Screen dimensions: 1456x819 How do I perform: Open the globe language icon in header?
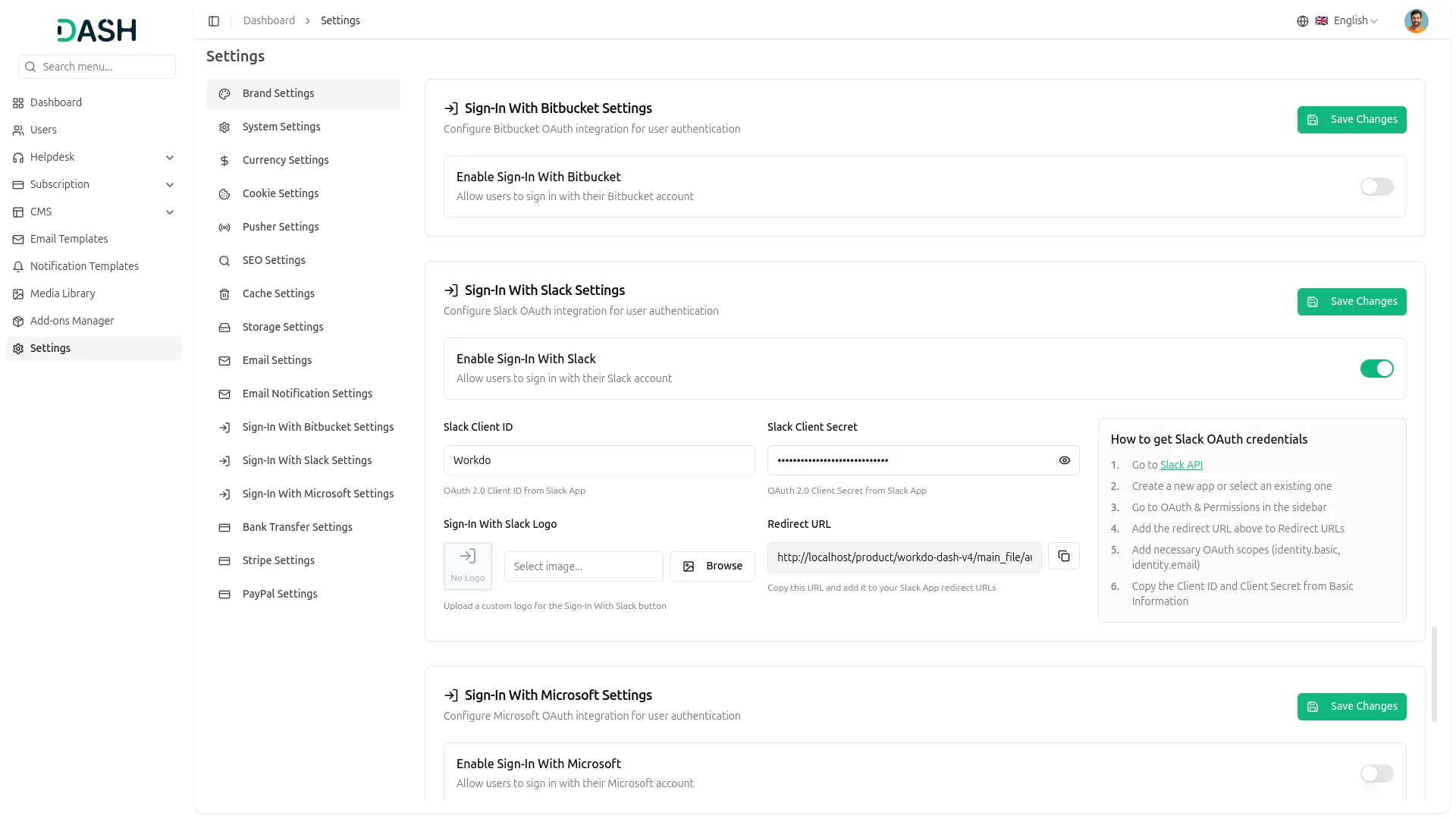pyautogui.click(x=1304, y=21)
